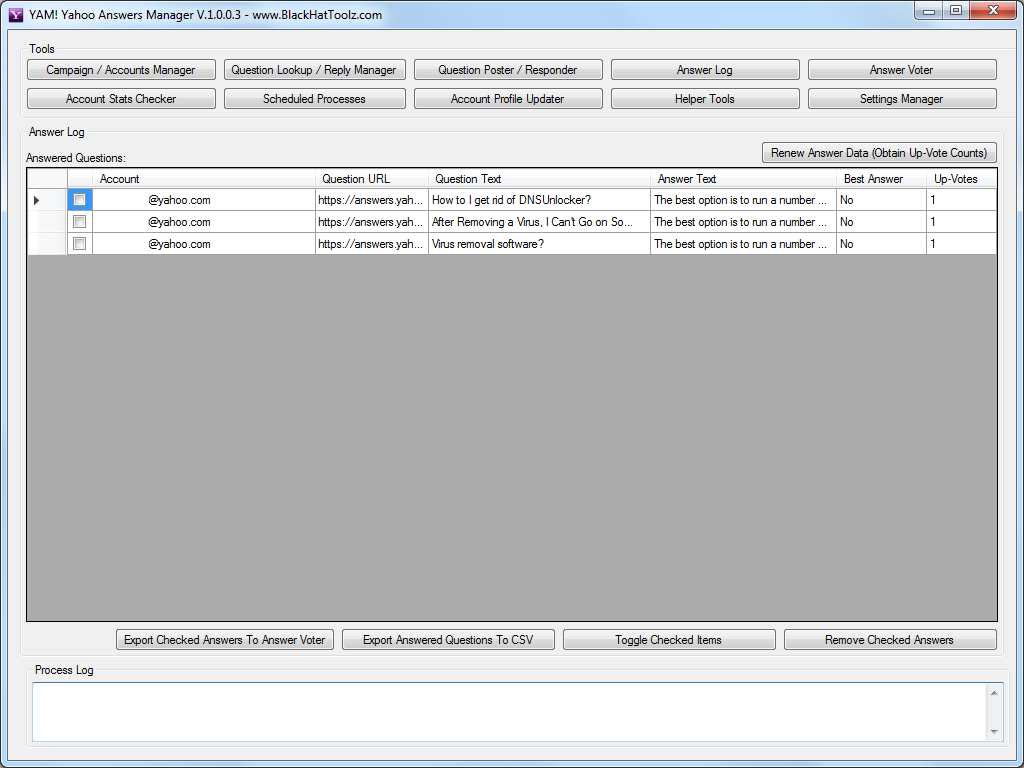Screen dimensions: 1024x768
Task: Launch the Account Stats Checker
Action: 121,99
